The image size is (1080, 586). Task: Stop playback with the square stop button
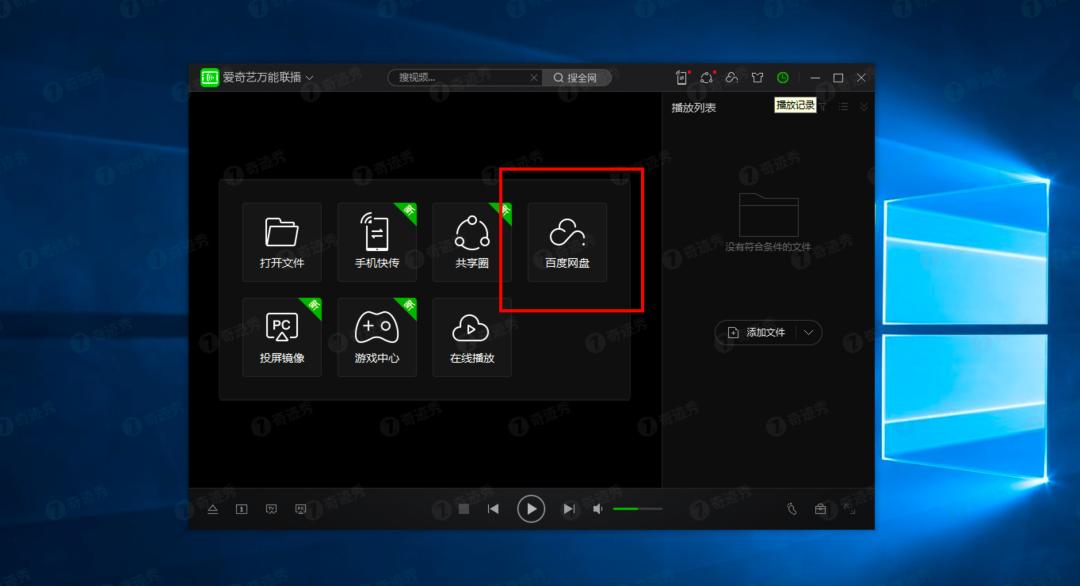click(x=464, y=509)
